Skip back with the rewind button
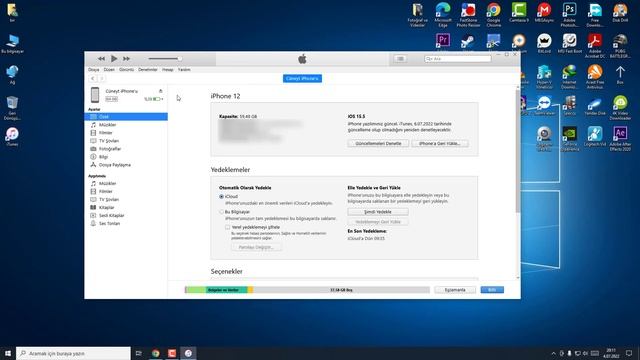The image size is (640, 360). [101, 59]
